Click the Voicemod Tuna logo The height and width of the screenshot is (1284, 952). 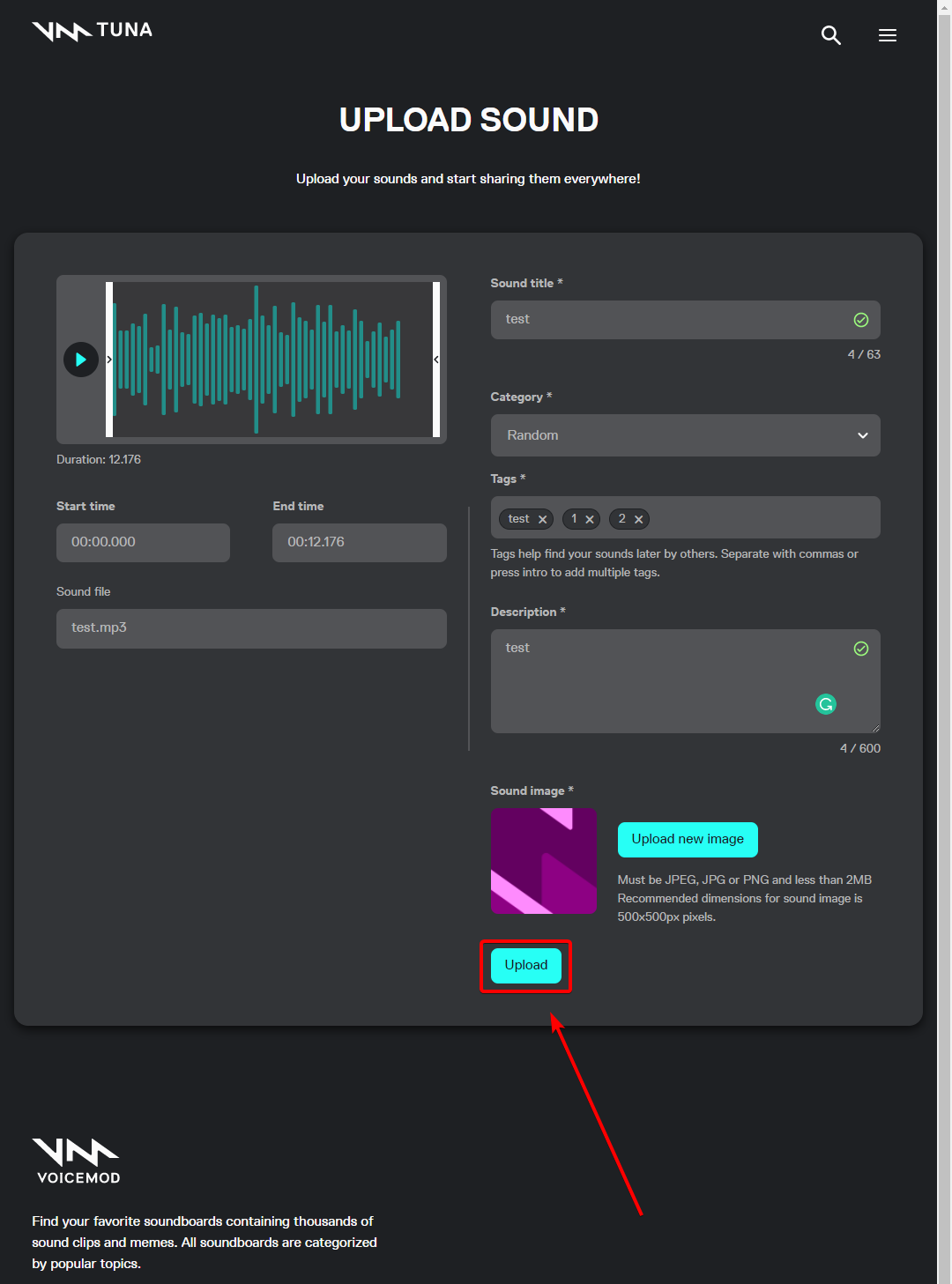click(92, 31)
